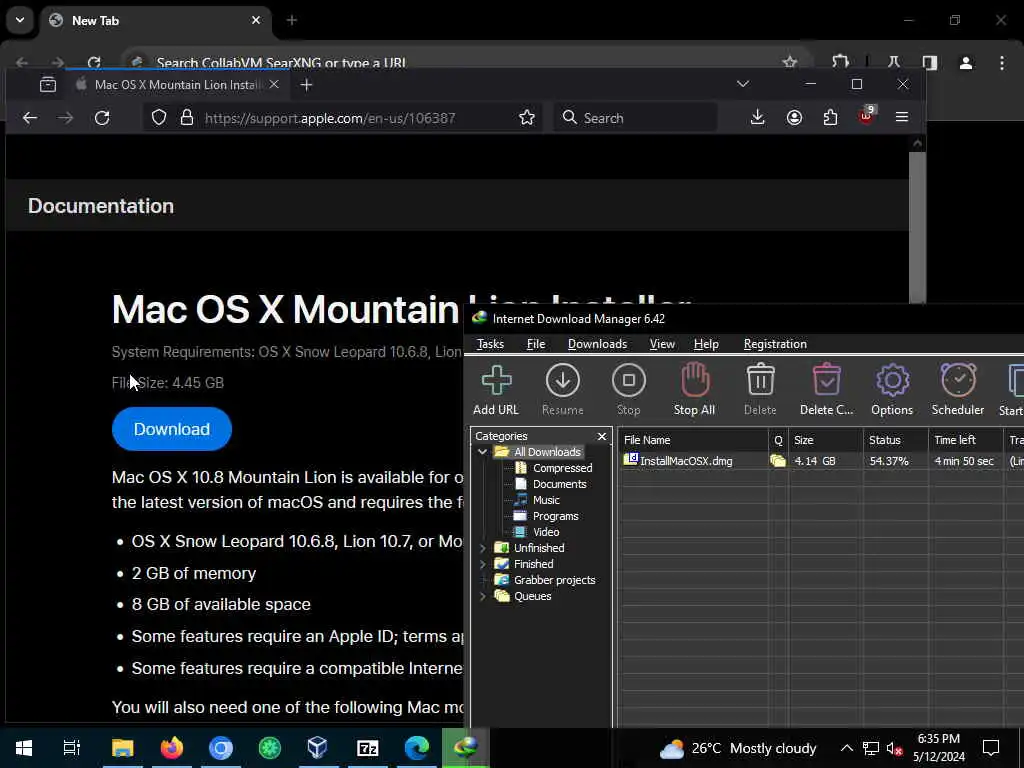This screenshot has width=1024, height=768.
Task: Sort by File Name column header
Action: pos(693,440)
